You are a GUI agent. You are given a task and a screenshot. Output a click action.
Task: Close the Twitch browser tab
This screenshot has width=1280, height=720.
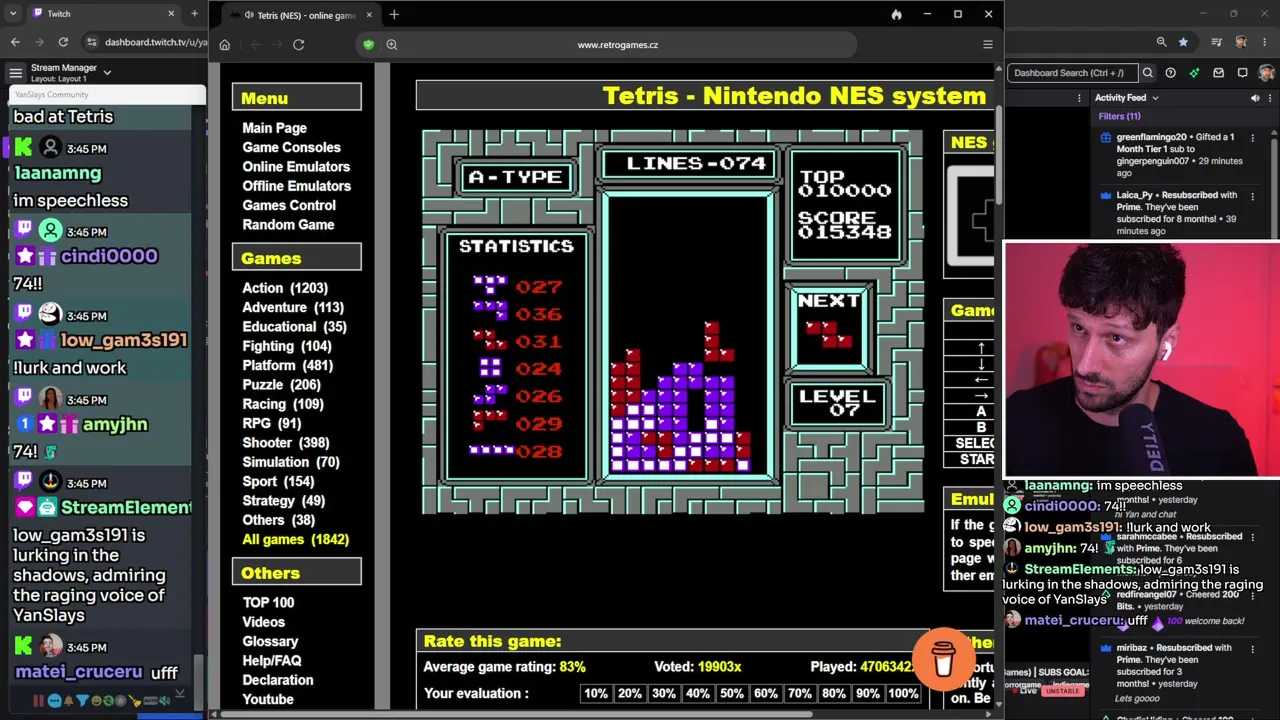(171, 14)
